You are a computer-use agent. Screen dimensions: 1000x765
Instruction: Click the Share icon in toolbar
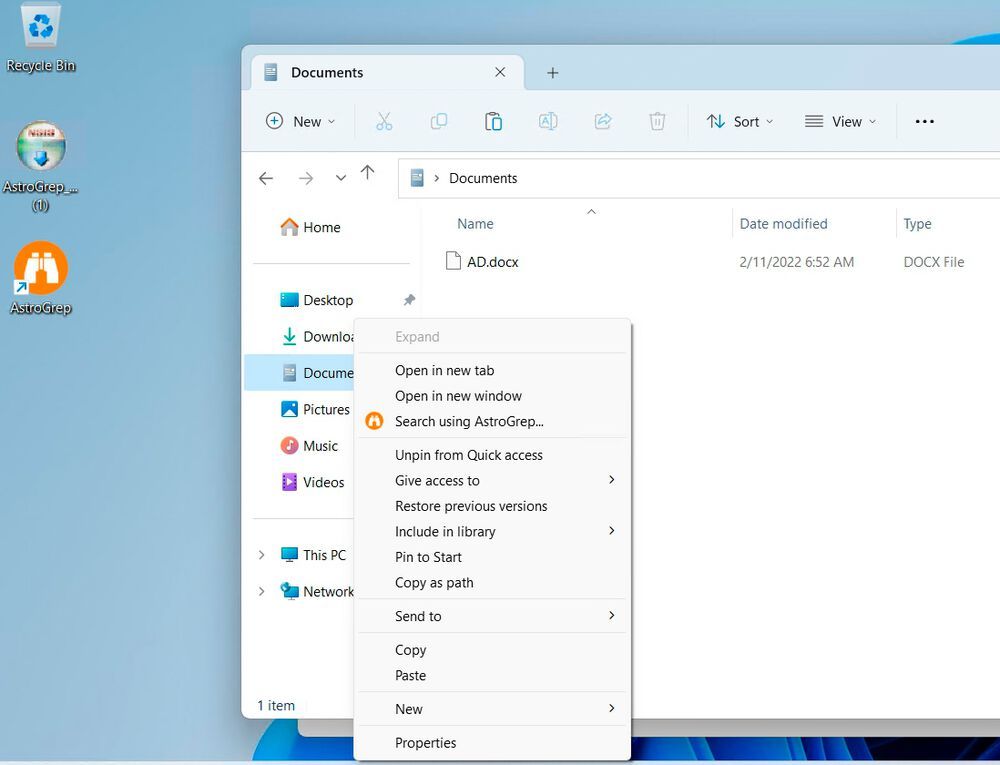[x=603, y=121]
